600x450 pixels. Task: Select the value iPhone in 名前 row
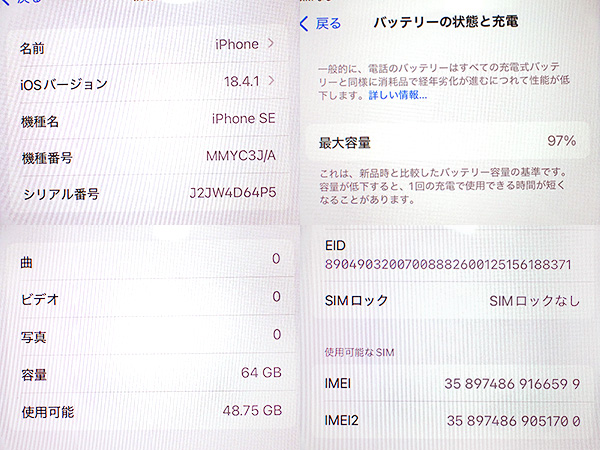237,44
